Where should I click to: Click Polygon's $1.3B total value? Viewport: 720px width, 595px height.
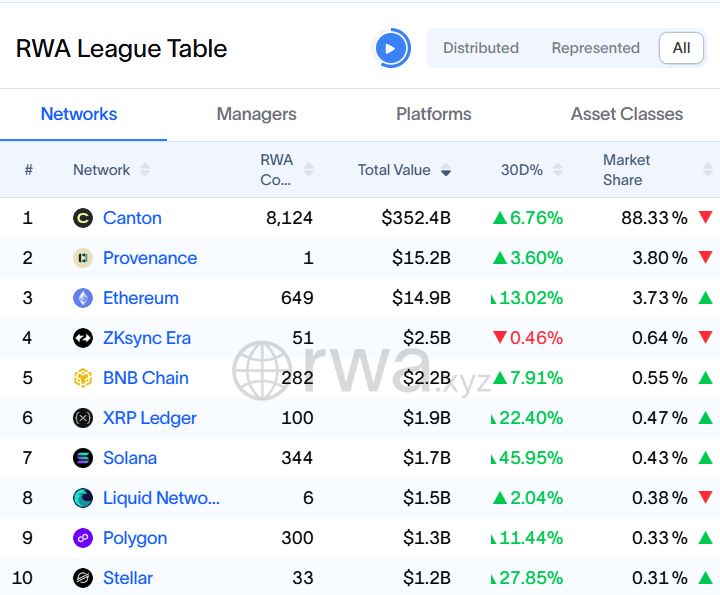(x=427, y=538)
